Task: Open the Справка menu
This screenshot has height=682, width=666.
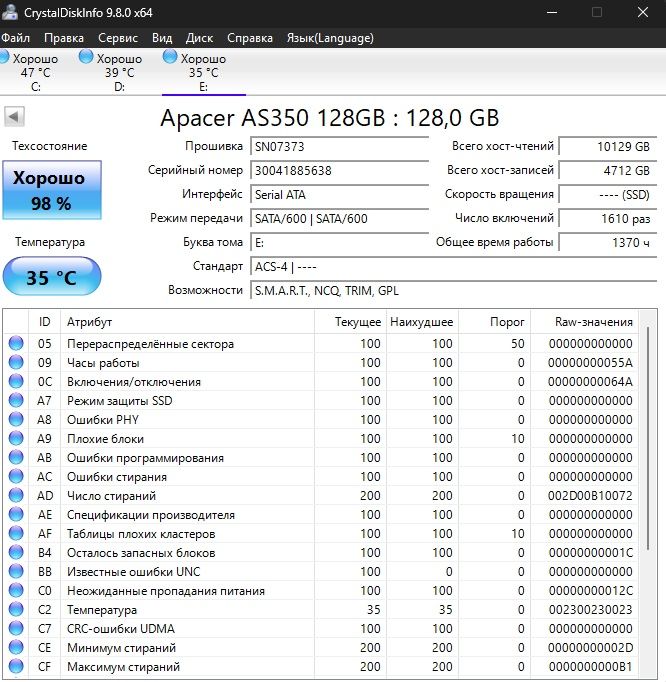Action: click(x=250, y=38)
